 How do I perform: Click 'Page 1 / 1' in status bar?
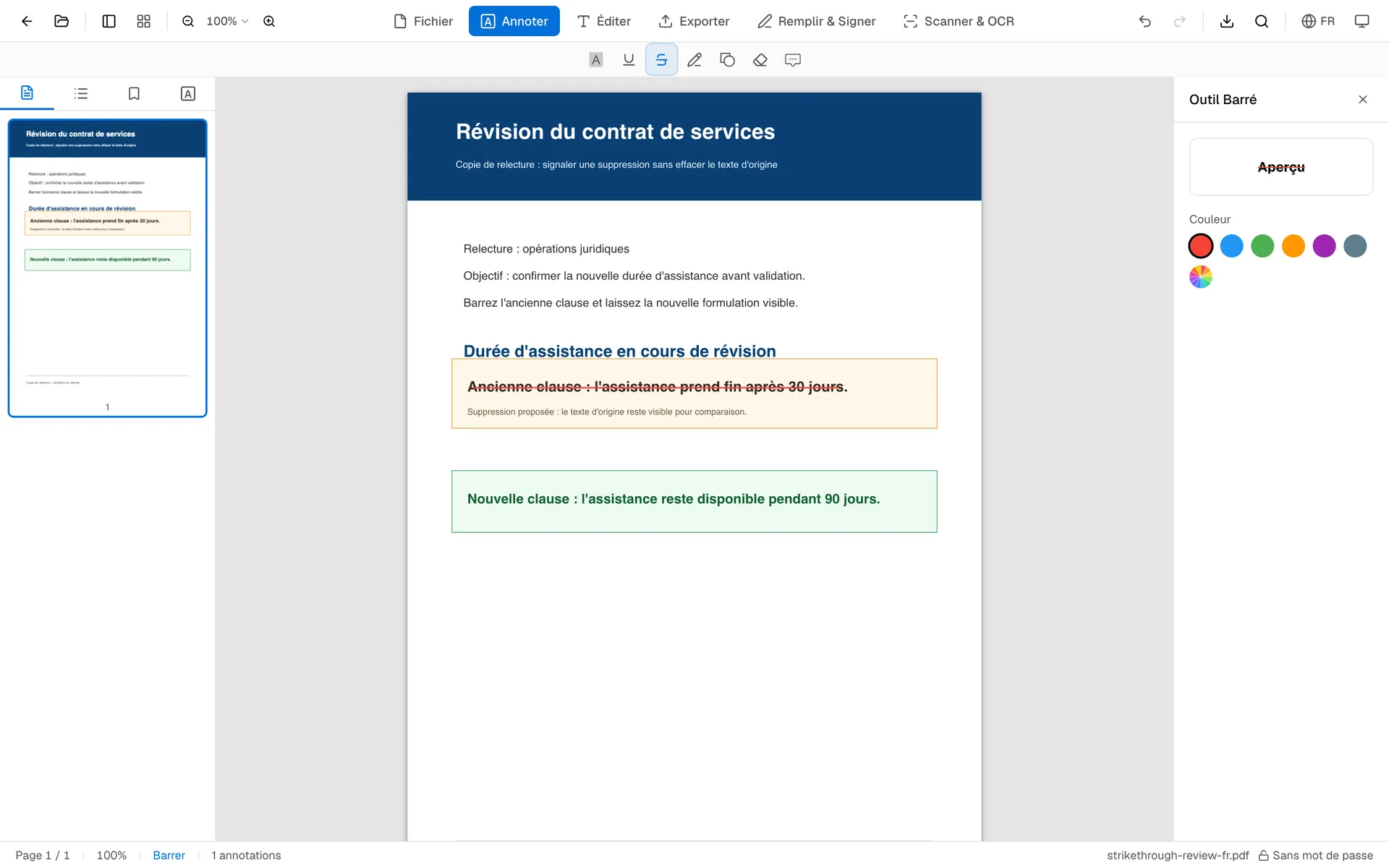coord(43,855)
